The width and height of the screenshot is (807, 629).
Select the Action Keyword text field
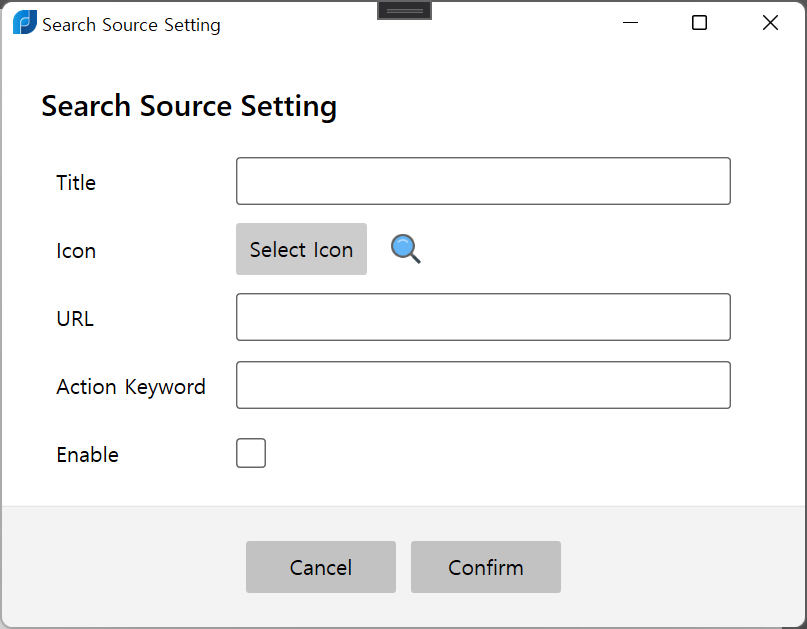[483, 385]
